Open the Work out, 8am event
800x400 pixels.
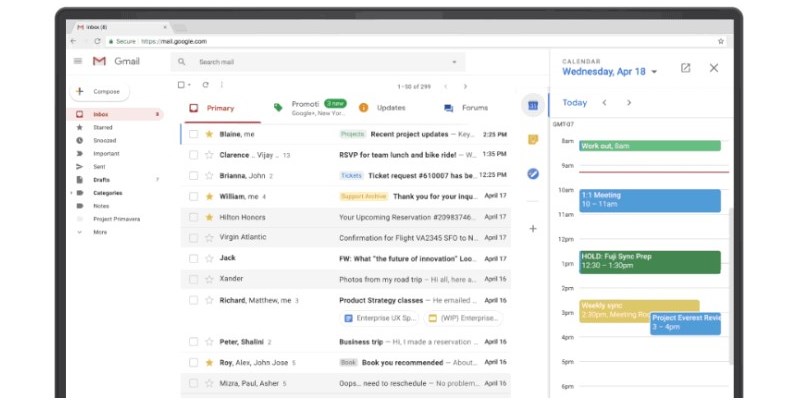pyautogui.click(x=650, y=146)
